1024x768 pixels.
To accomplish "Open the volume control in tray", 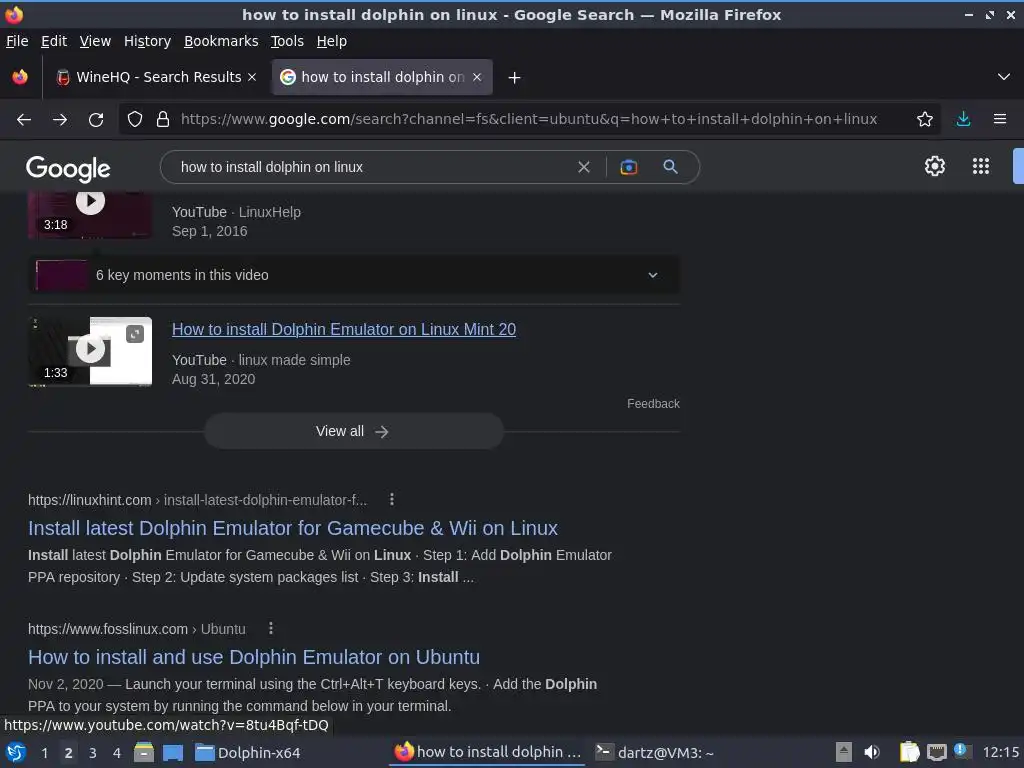I will tap(872, 753).
